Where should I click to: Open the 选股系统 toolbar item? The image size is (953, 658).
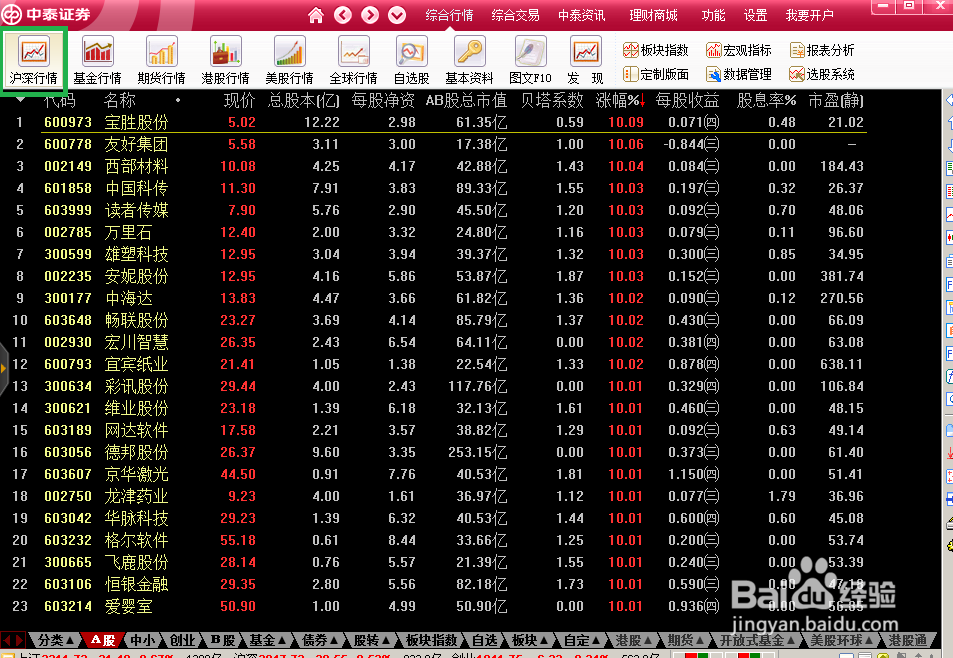(x=822, y=74)
